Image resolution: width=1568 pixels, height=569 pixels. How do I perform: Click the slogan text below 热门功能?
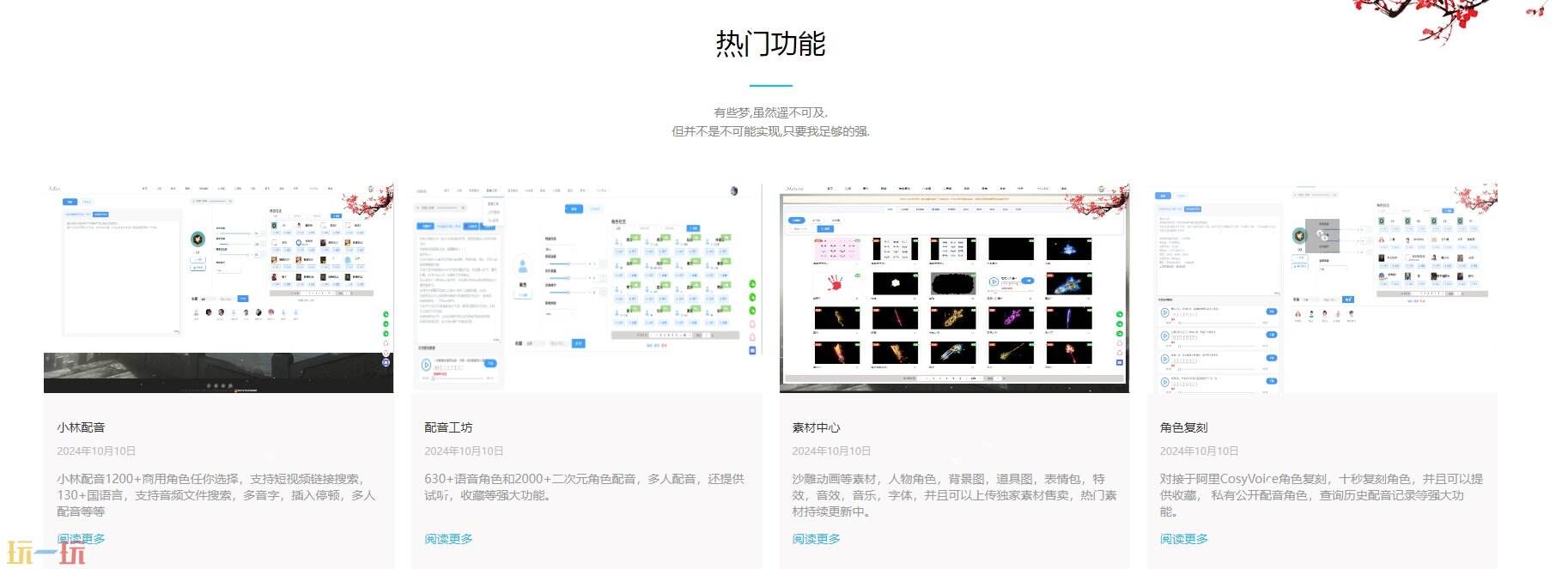pyautogui.click(x=770, y=122)
